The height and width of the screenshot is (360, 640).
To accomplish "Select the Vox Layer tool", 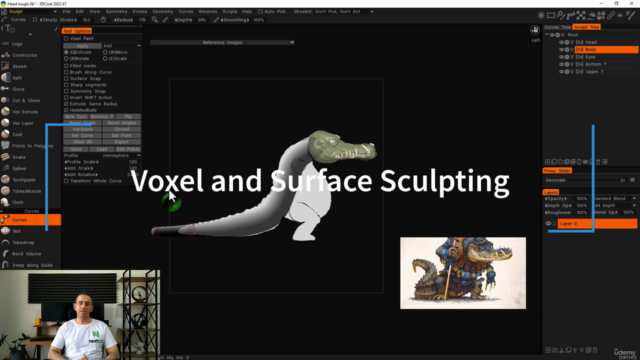I will 22,123.
